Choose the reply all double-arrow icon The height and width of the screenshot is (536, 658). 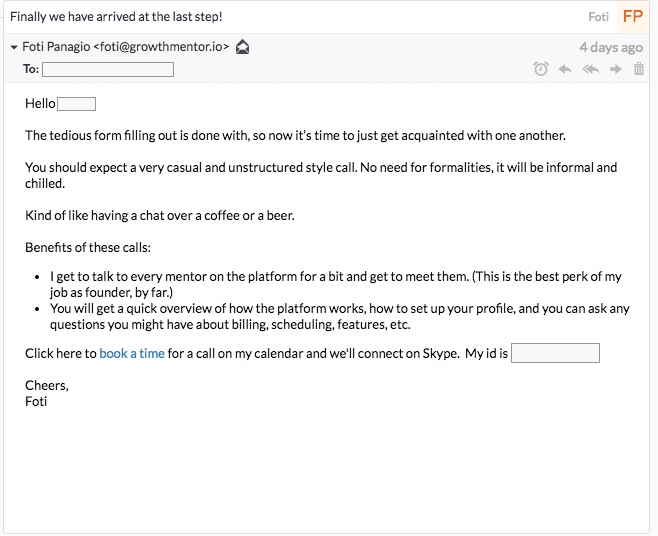pos(590,69)
